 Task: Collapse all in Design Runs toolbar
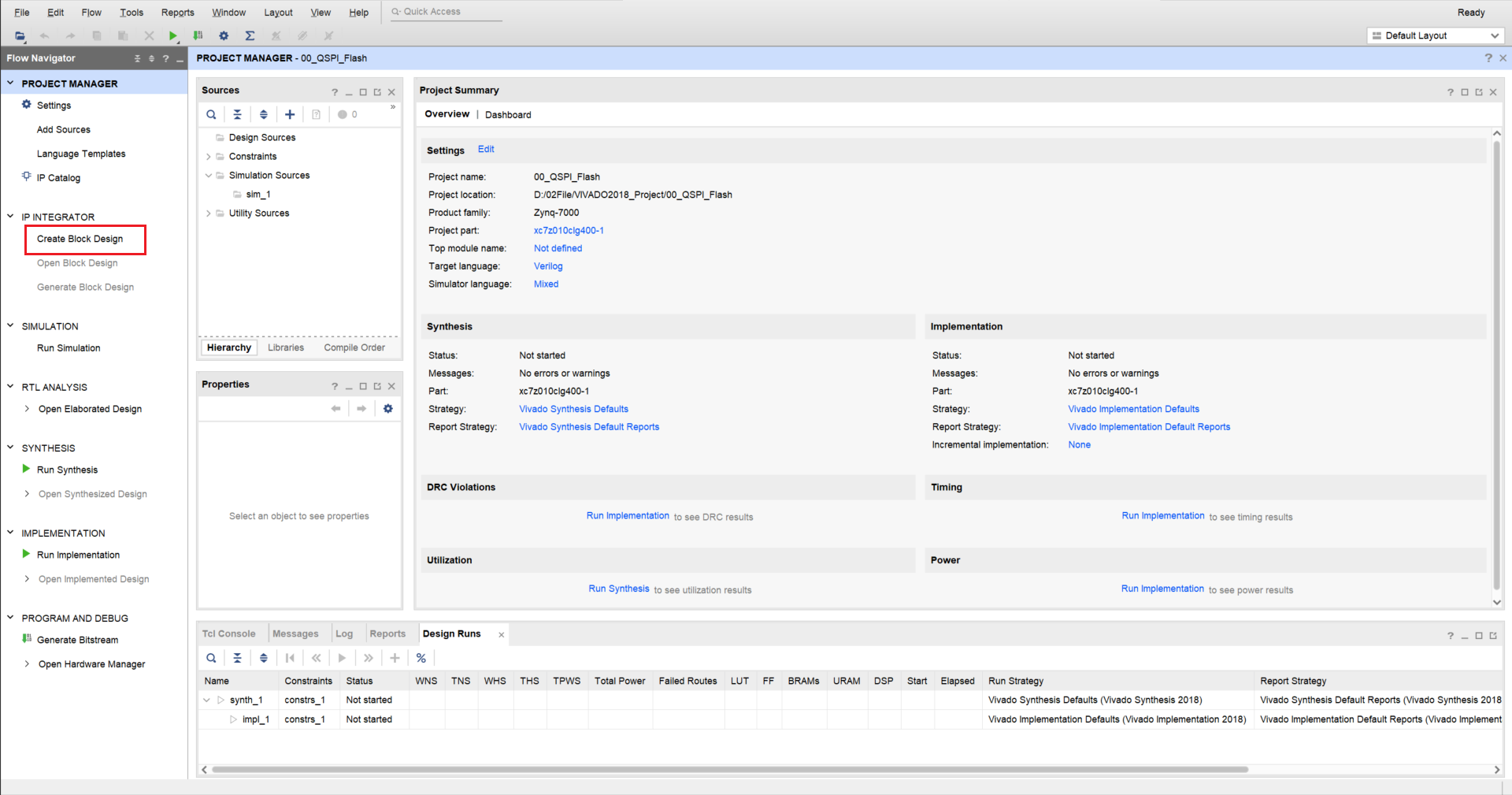[x=237, y=658]
